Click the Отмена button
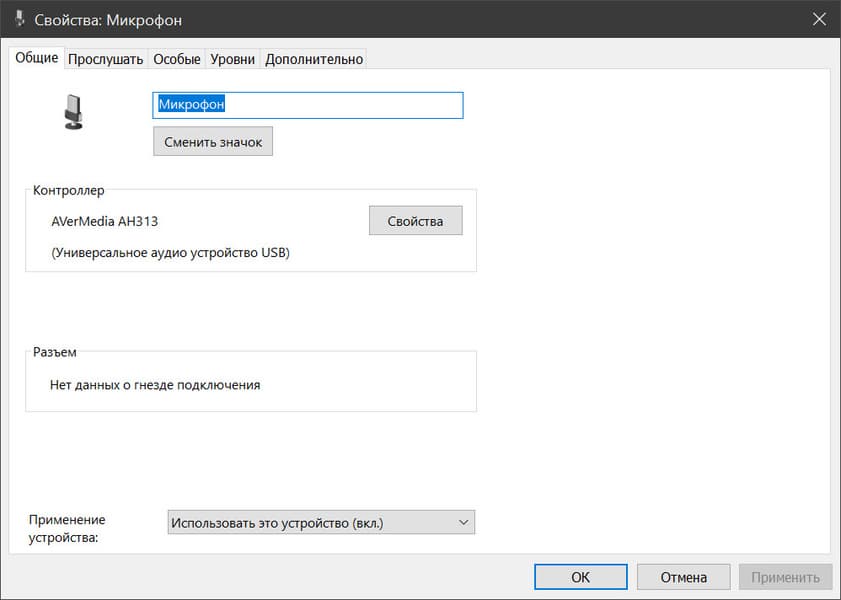Viewport: 841px width, 600px height. (x=683, y=577)
